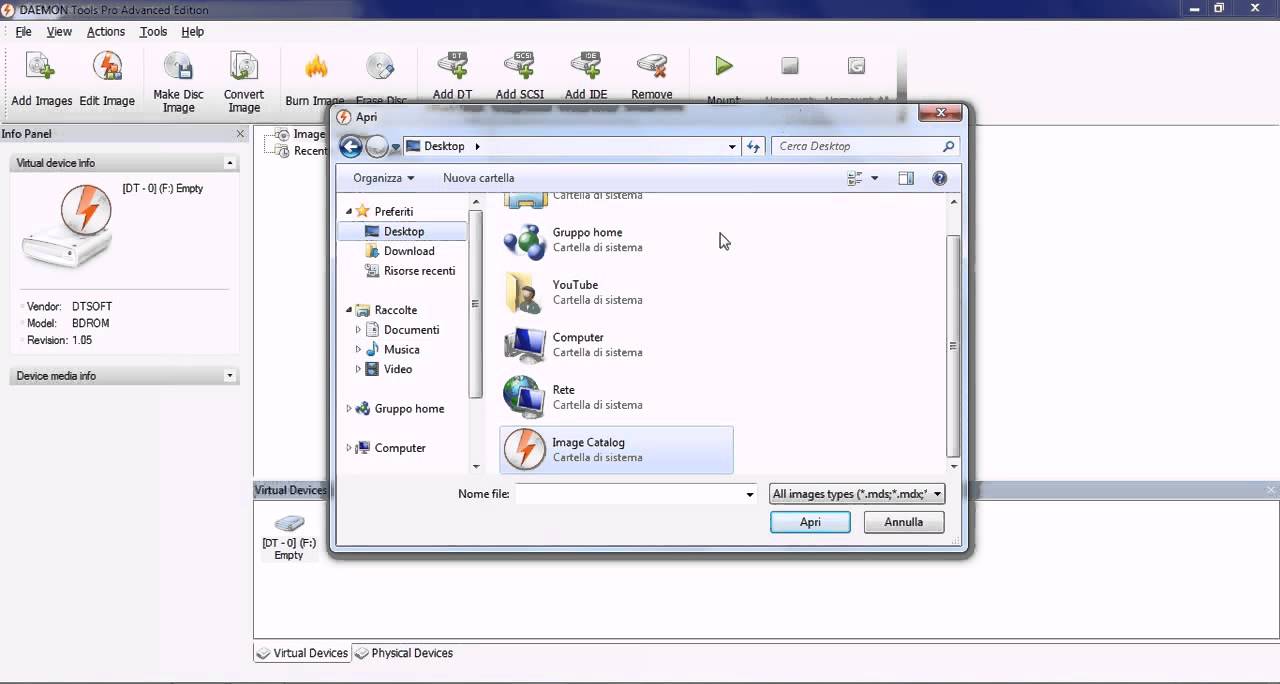Add a new SCSI virtual drive
The width and height of the screenshot is (1280, 684).
point(519,68)
